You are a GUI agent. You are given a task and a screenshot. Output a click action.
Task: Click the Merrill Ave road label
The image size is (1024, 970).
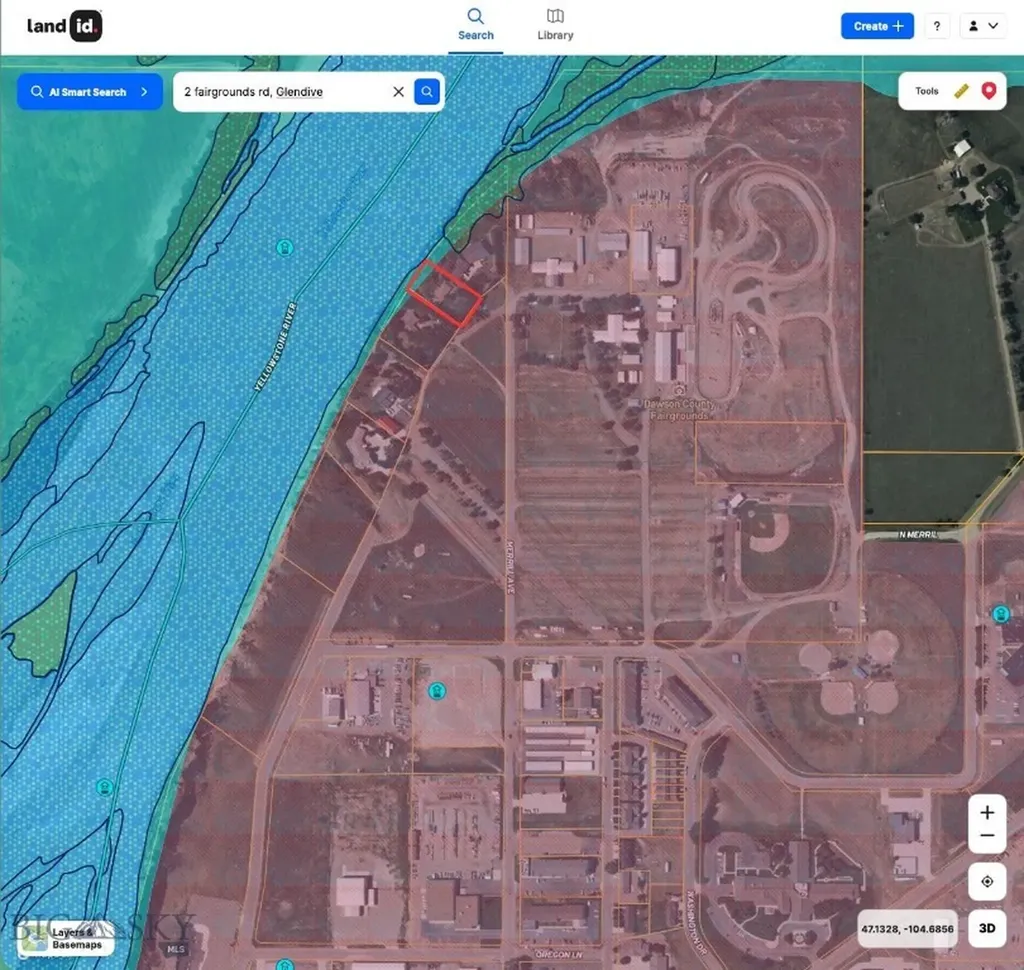[x=511, y=567]
